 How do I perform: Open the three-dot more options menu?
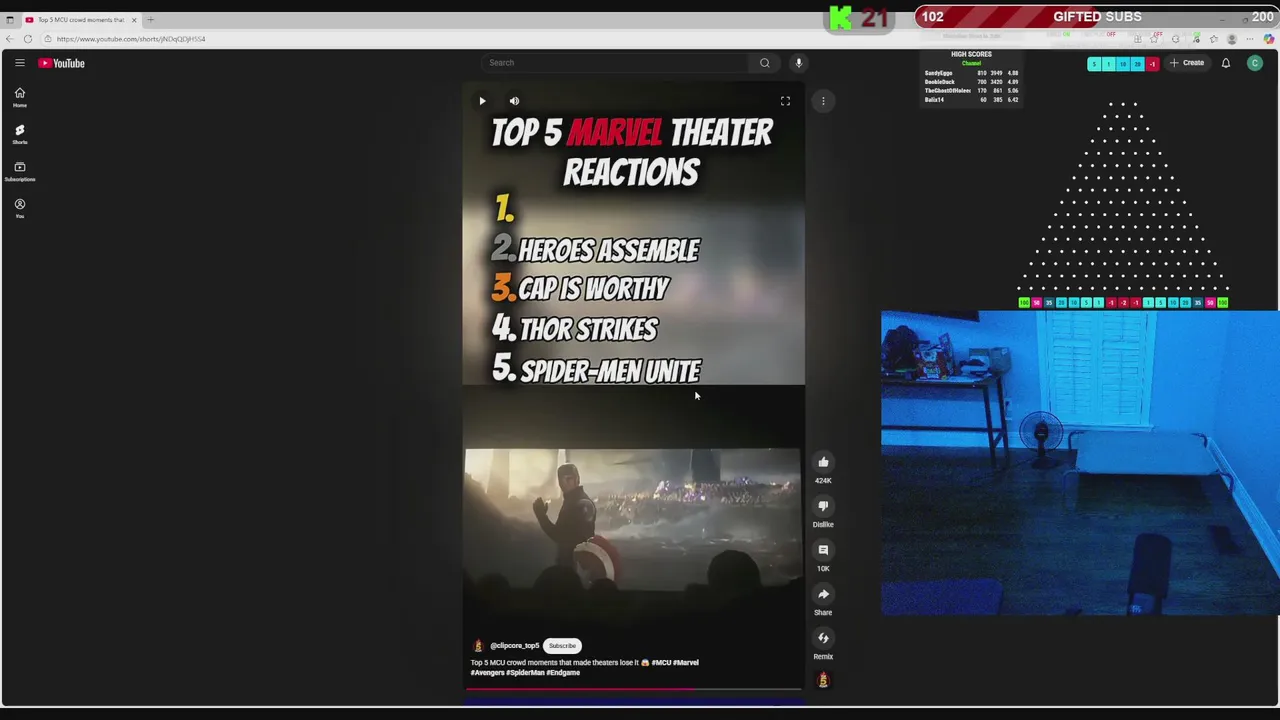[823, 101]
